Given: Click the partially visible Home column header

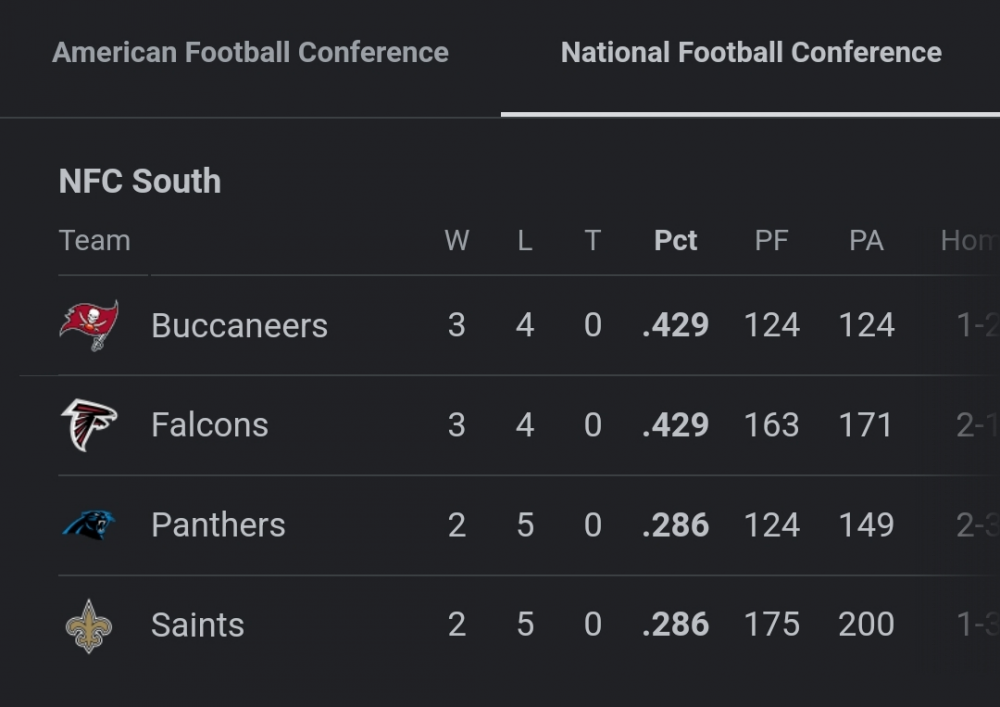Looking at the screenshot, I should (968, 241).
